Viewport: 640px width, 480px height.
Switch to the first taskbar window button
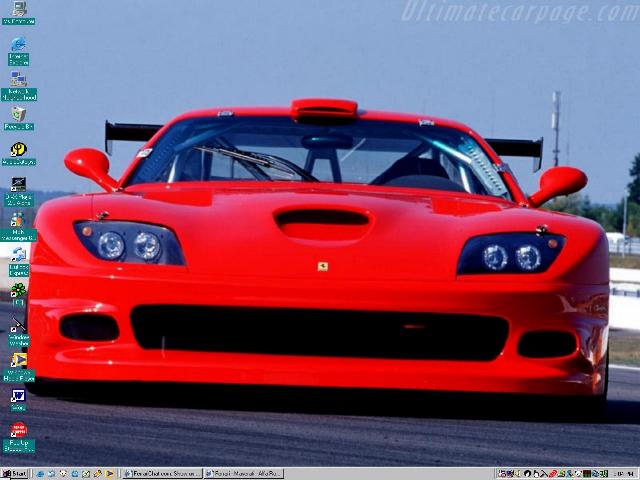click(162, 474)
